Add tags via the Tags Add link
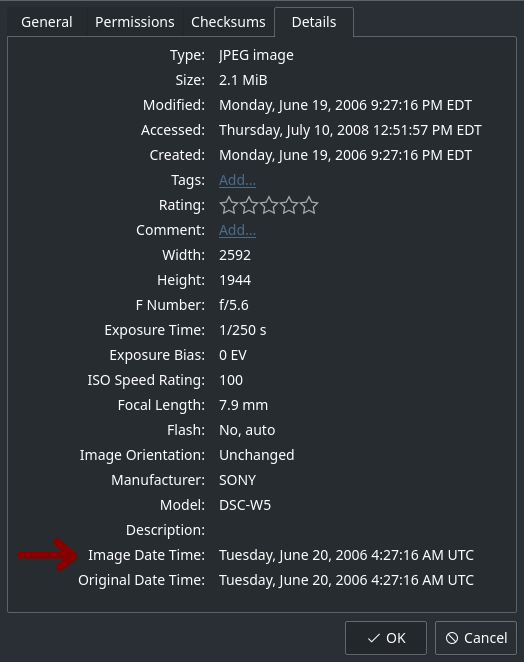The image size is (524, 662). click(x=237, y=180)
